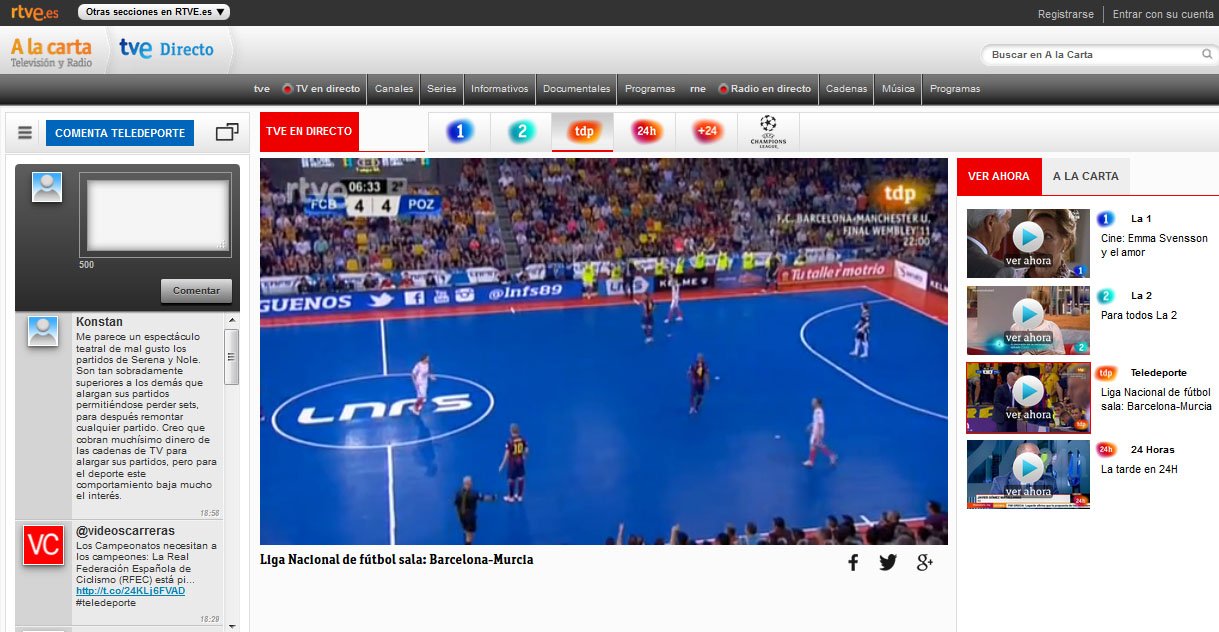Share the video on Facebook

coord(853,563)
